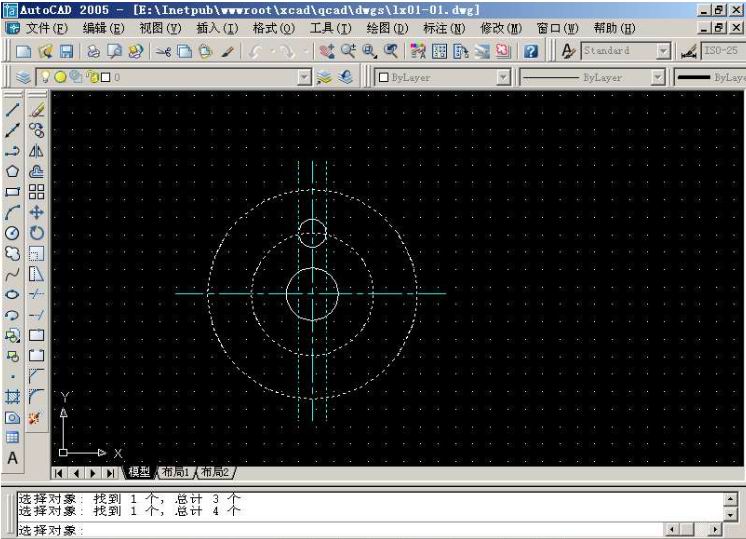Open the 工具(T) menu
Screen dimensions: 746x539
coord(331,29)
